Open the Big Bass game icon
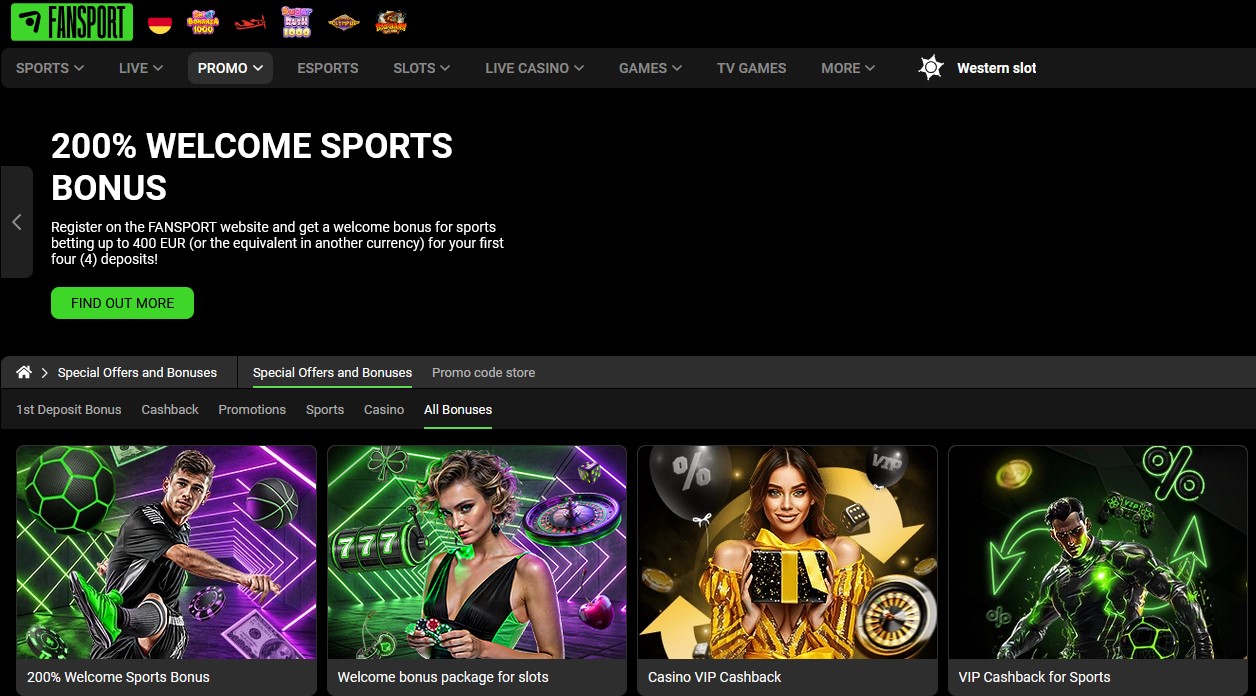Screen dimensions: 1256x696 pyautogui.click(x=391, y=22)
